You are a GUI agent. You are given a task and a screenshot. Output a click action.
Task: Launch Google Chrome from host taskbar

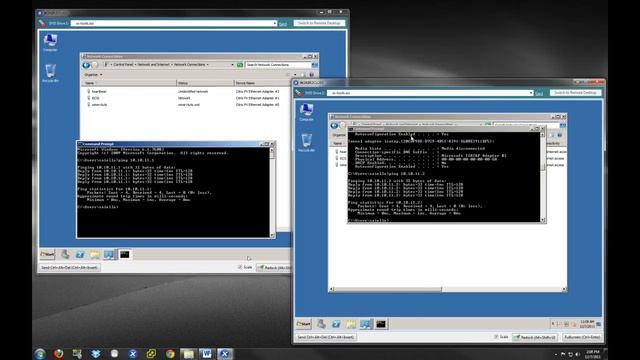[170, 354]
